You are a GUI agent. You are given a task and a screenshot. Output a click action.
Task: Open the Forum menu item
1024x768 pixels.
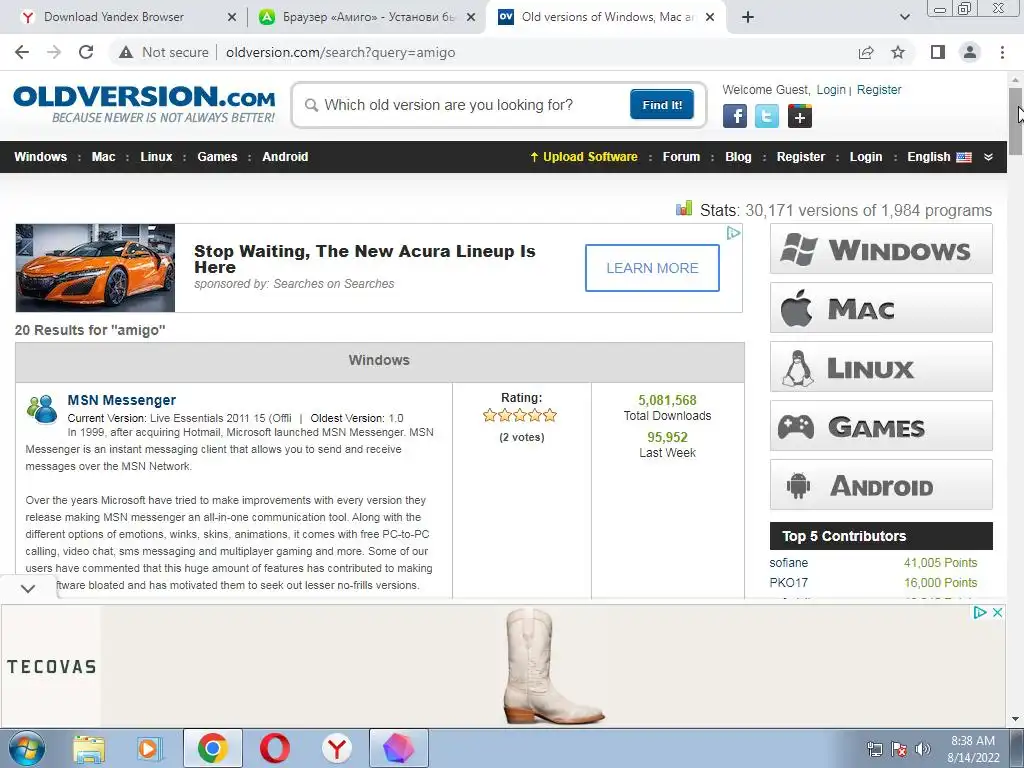[681, 157]
